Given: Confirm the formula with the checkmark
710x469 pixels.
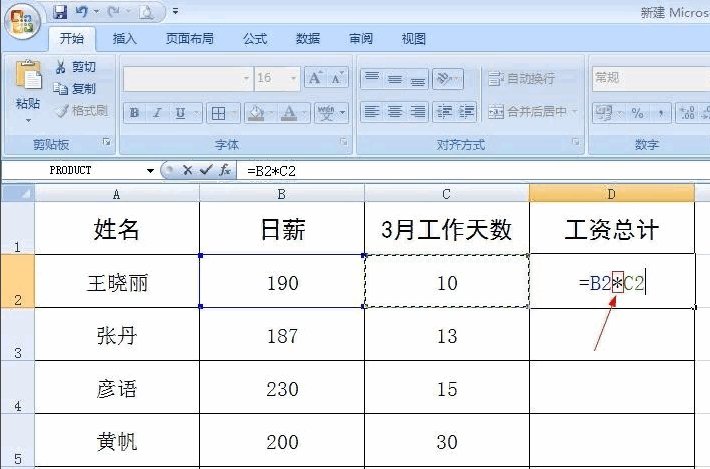Looking at the screenshot, I should [206, 170].
